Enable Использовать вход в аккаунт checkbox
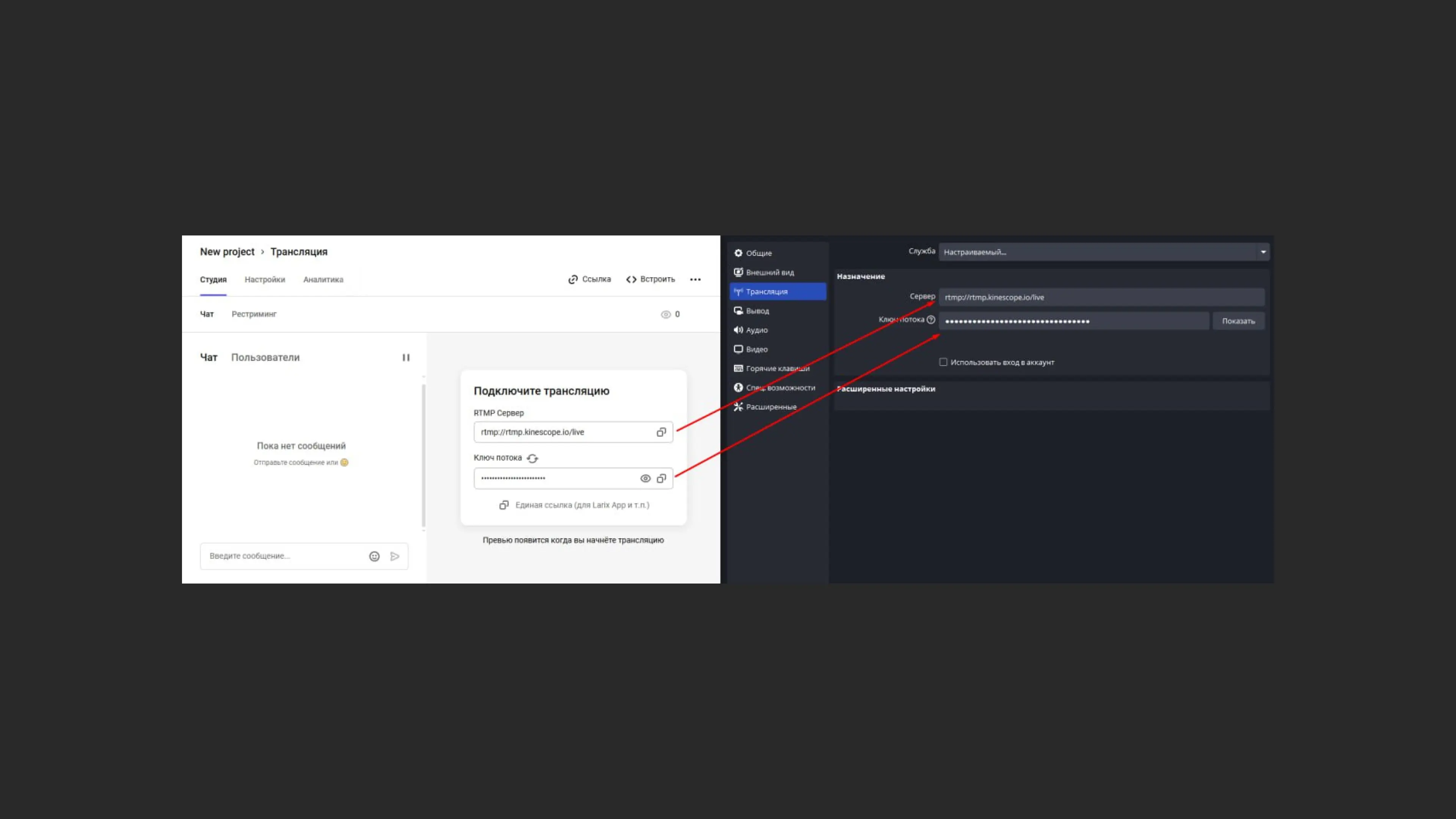The image size is (1456, 819). point(943,362)
